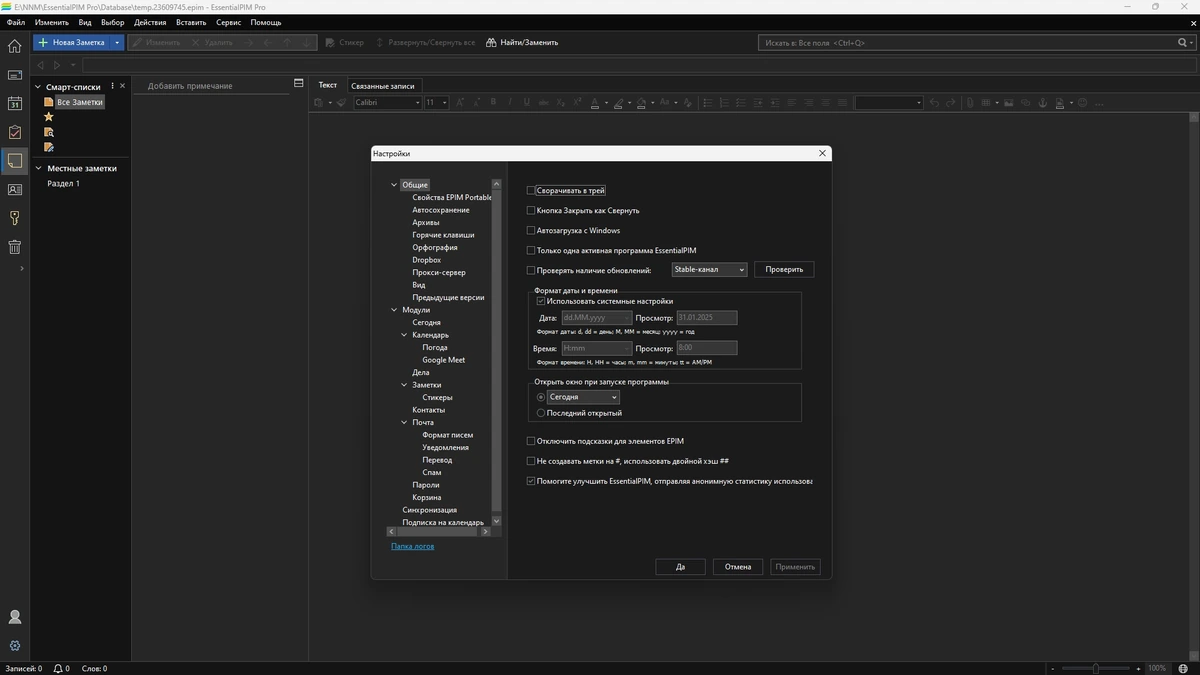Click the zoom minus button in status bar

(1053, 668)
